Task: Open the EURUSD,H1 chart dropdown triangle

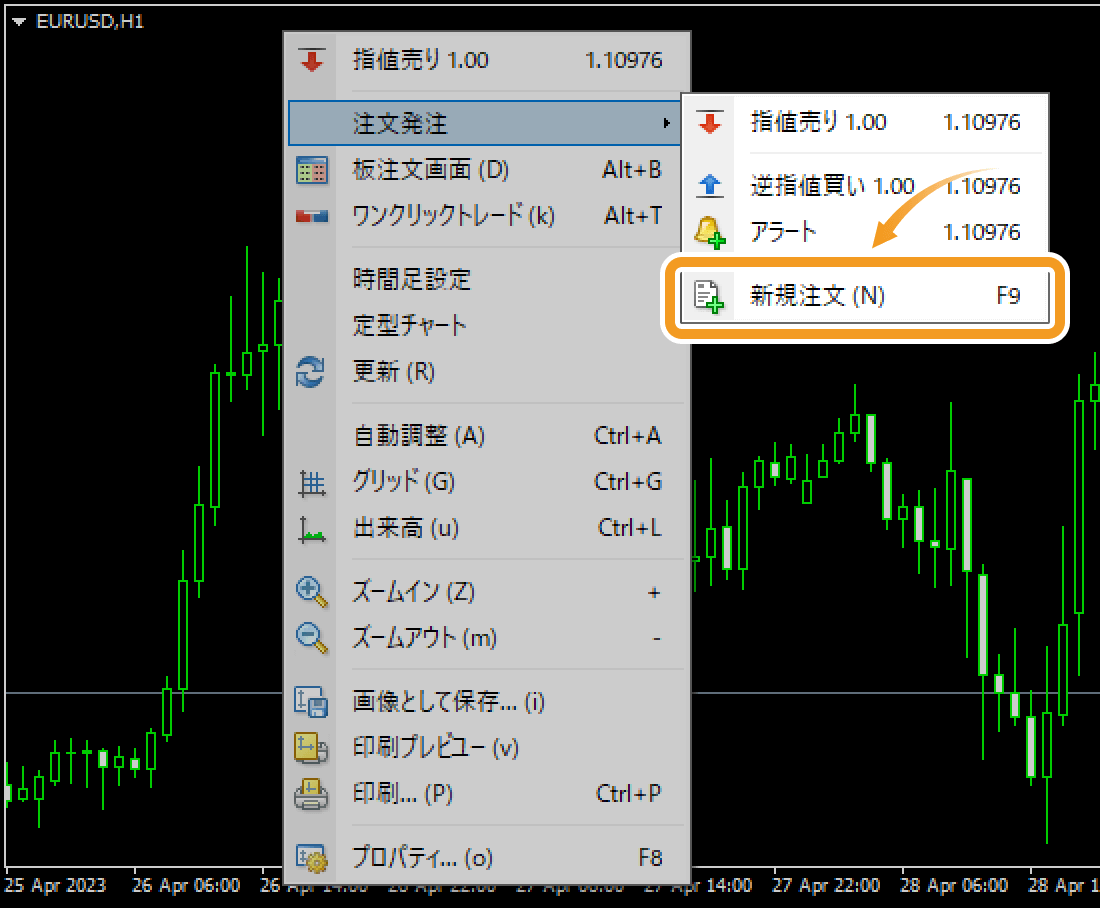Action: coord(19,22)
